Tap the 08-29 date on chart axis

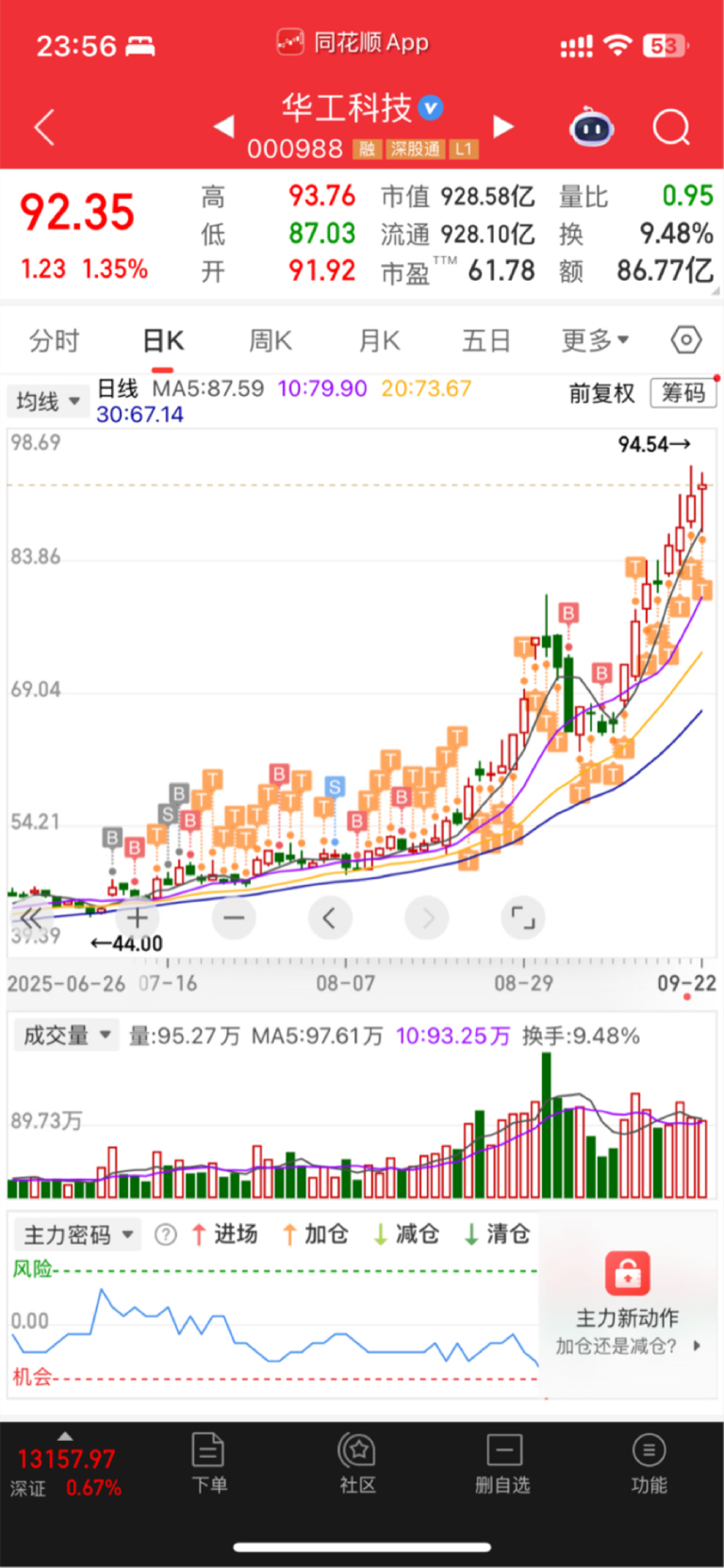coord(524,984)
